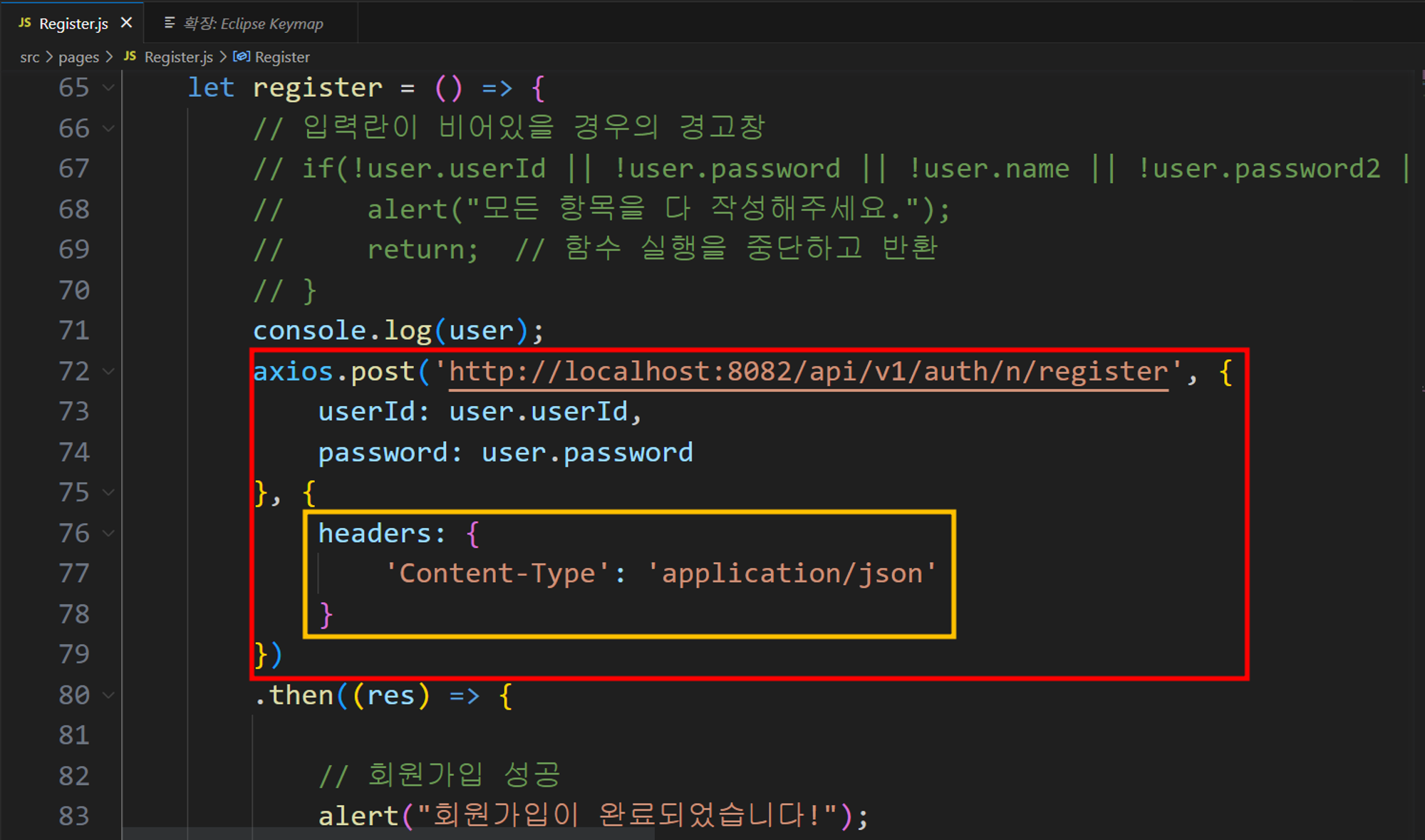
Task: Close the Register.js editor tab
Action: 127,23
